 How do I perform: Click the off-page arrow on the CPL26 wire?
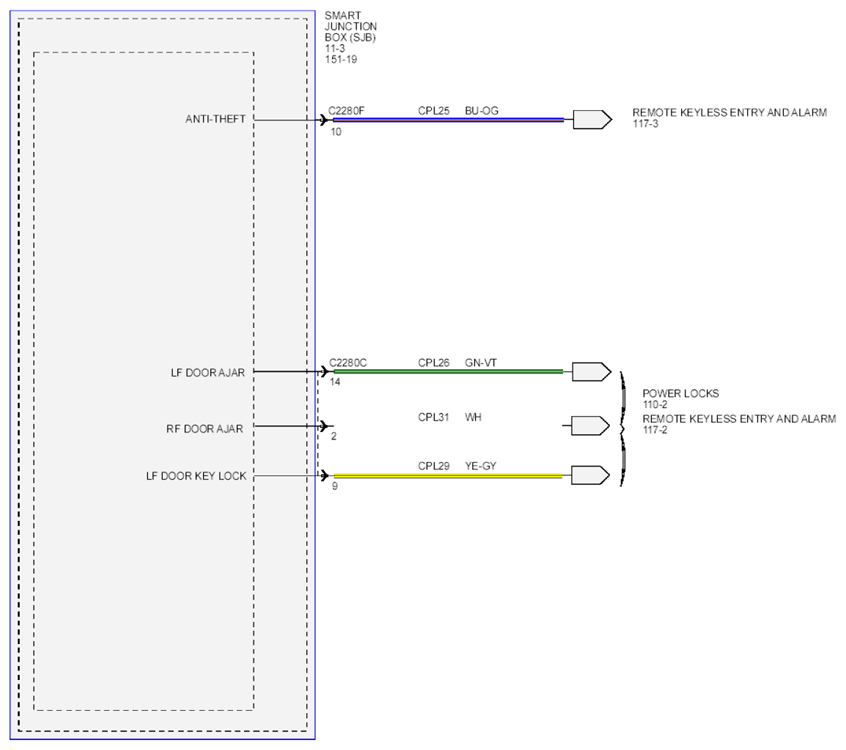pos(591,372)
